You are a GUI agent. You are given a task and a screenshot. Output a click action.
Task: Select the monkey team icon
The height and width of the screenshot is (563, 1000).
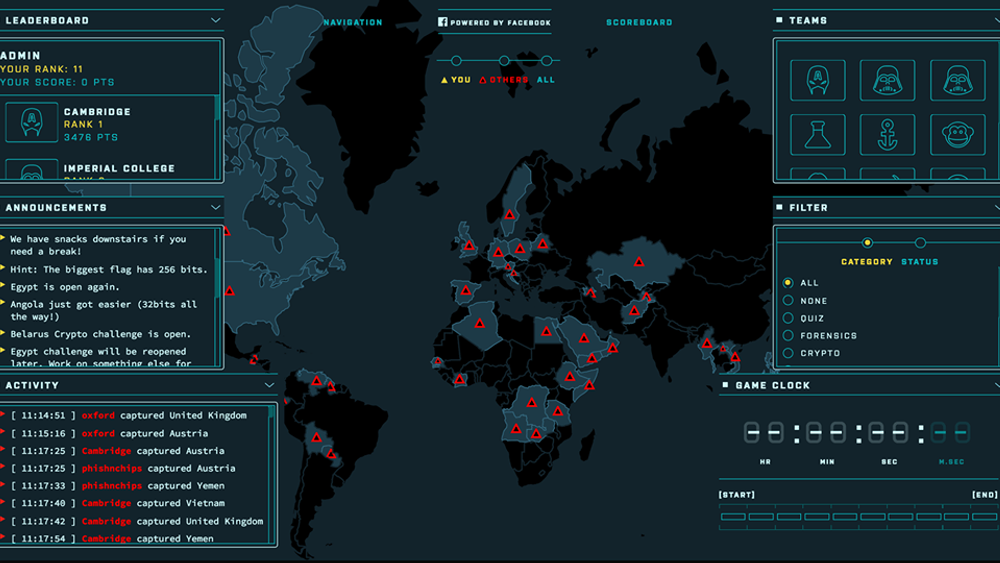pos(957,135)
